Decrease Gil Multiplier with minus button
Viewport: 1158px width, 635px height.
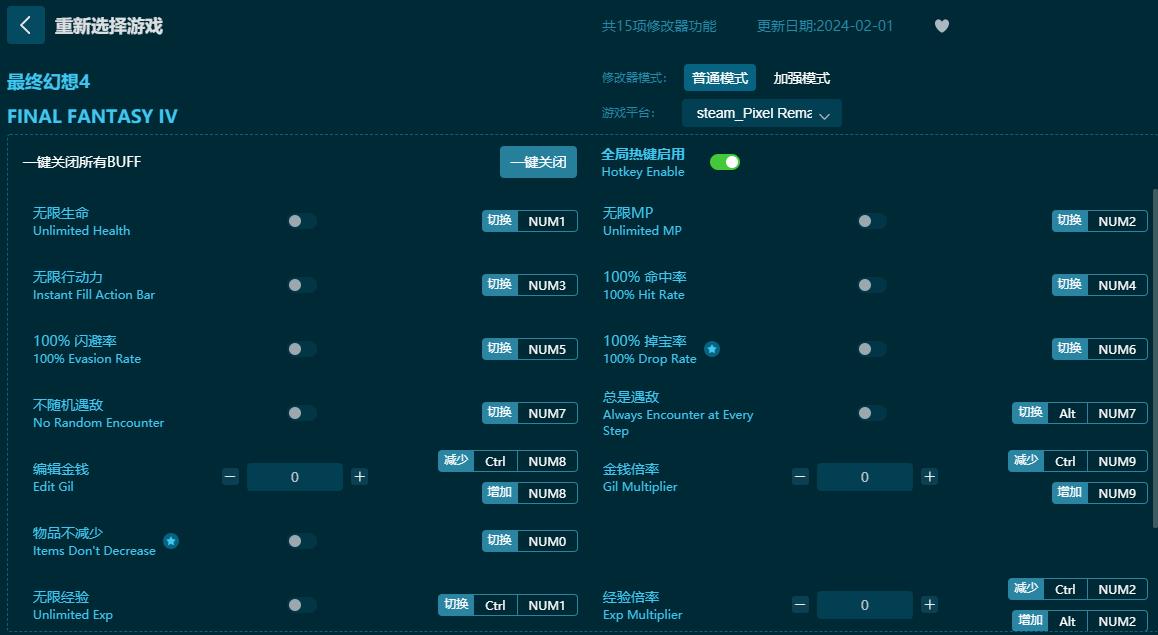click(x=801, y=477)
